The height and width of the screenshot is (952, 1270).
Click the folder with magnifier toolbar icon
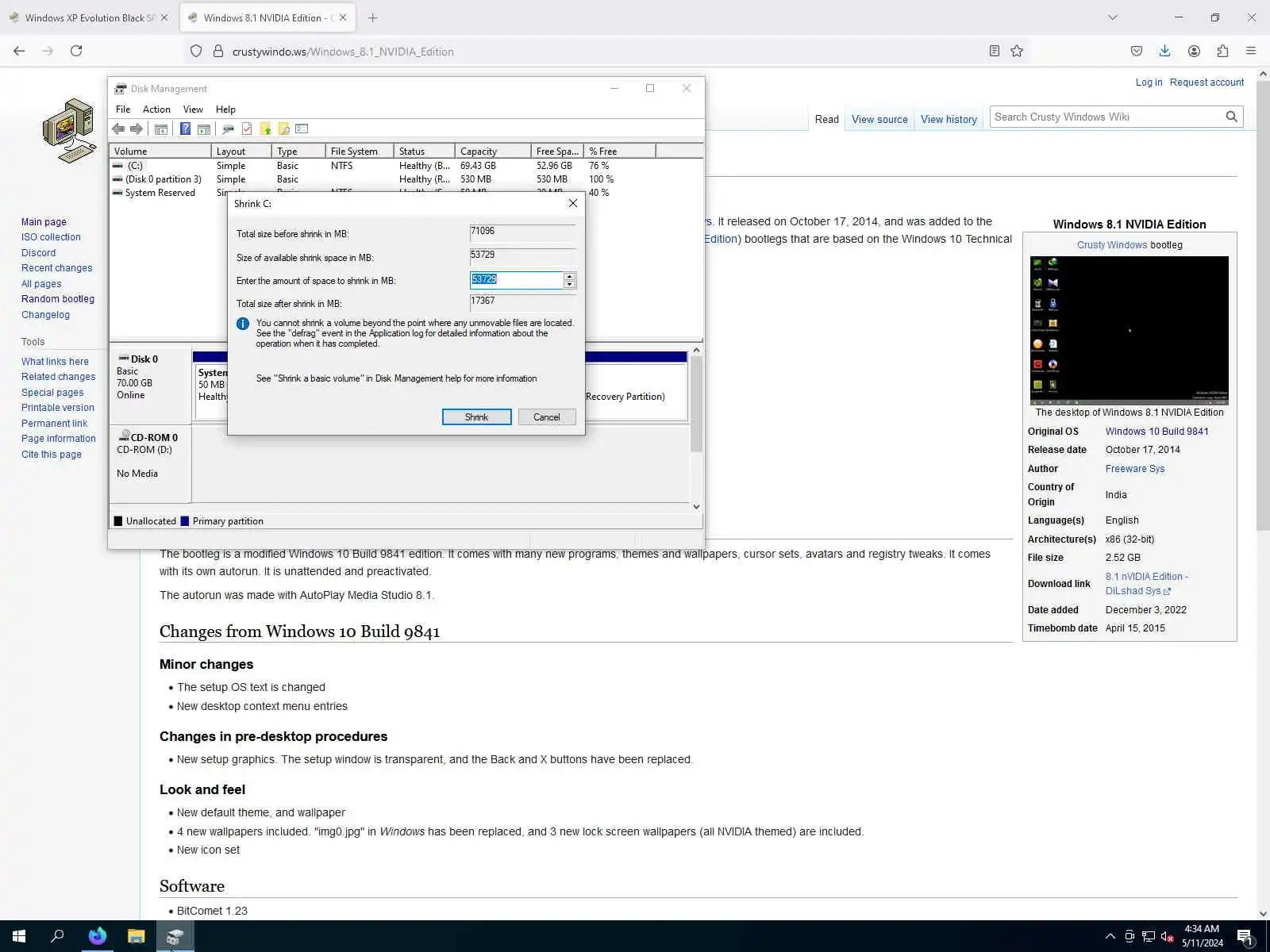click(283, 129)
